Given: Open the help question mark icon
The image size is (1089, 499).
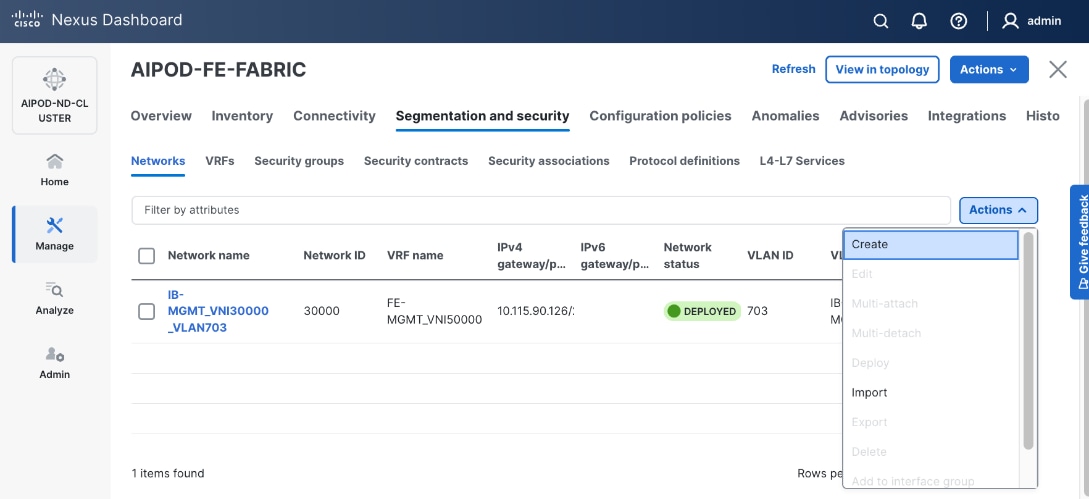Looking at the screenshot, I should (x=959, y=21).
